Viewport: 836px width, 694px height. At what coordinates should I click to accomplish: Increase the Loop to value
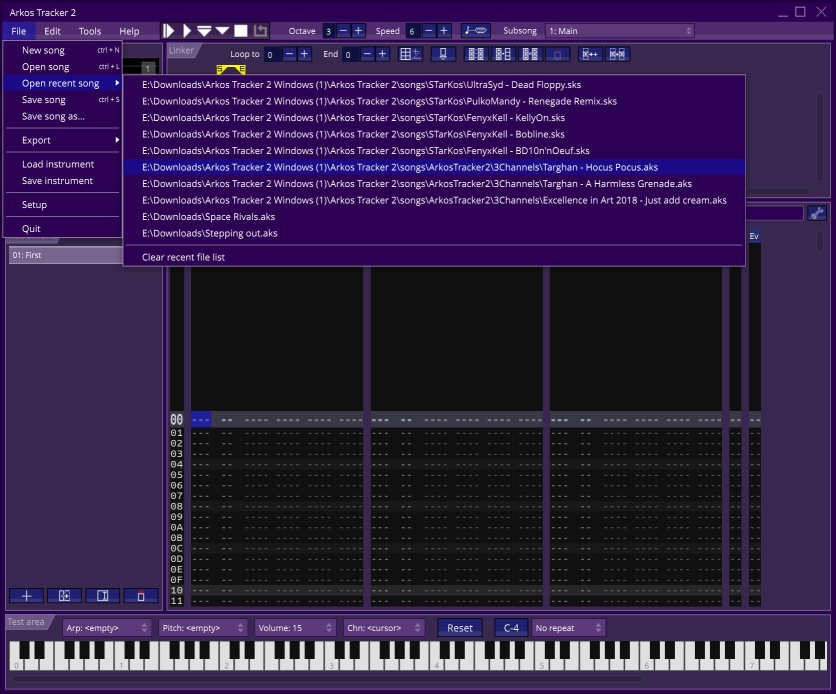pos(304,54)
